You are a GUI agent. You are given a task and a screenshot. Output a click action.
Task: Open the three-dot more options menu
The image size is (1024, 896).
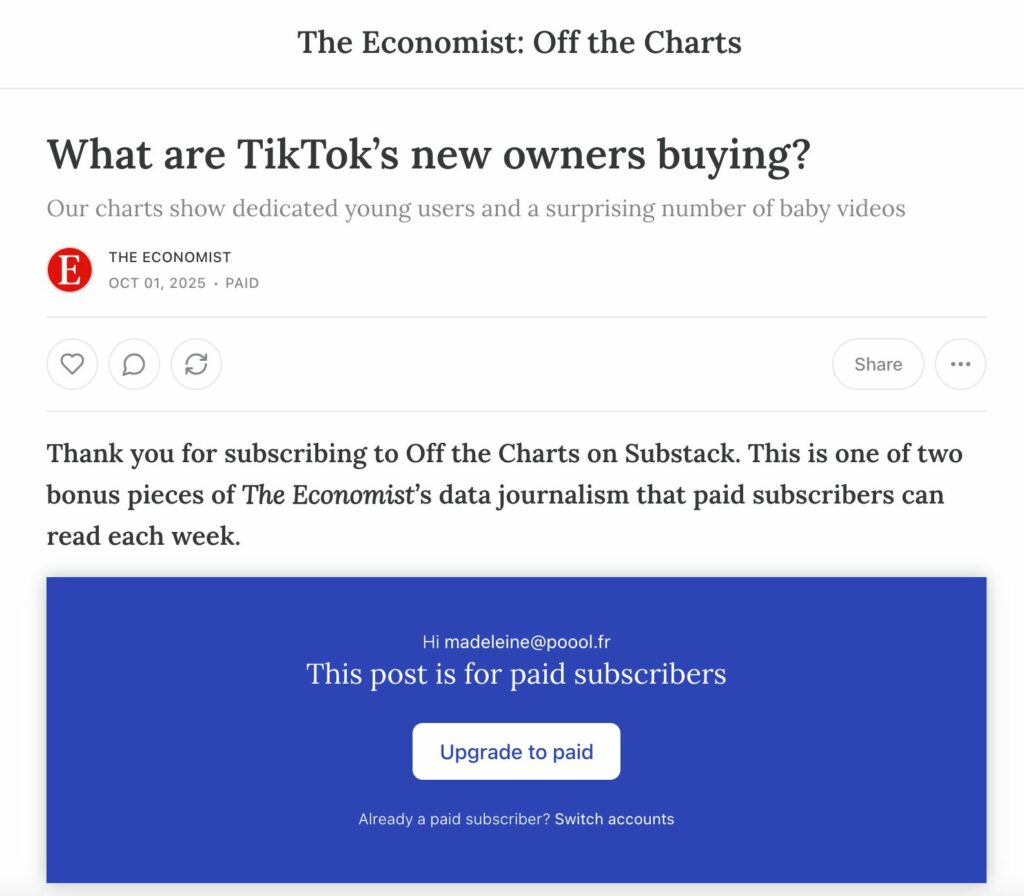click(960, 364)
